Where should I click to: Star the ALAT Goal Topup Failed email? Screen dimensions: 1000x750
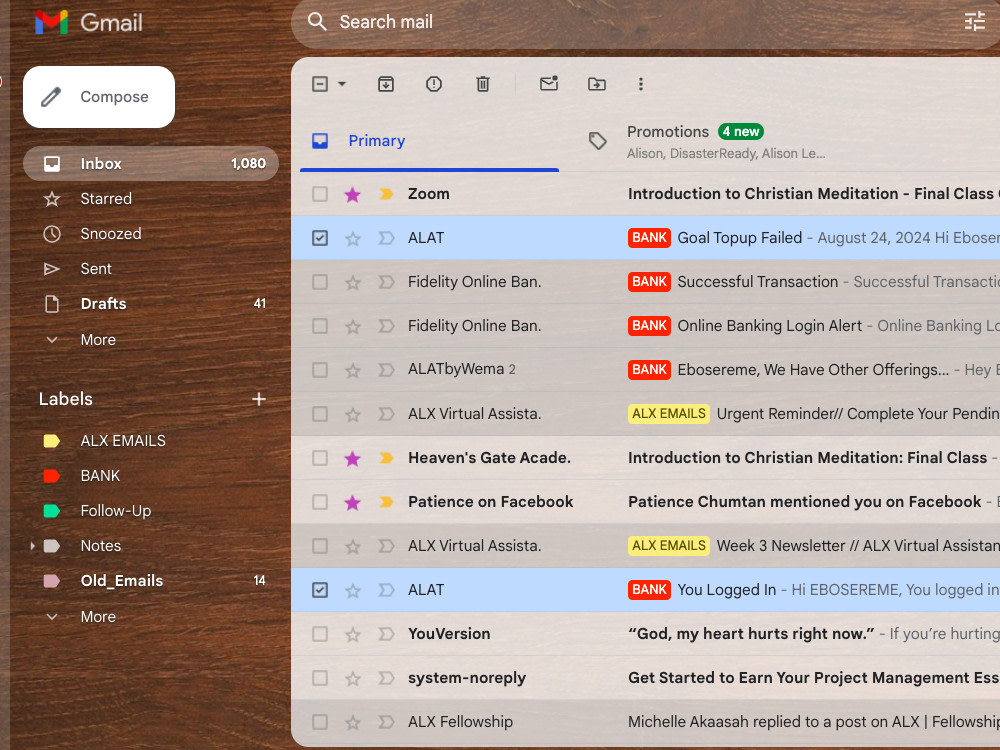tap(353, 239)
